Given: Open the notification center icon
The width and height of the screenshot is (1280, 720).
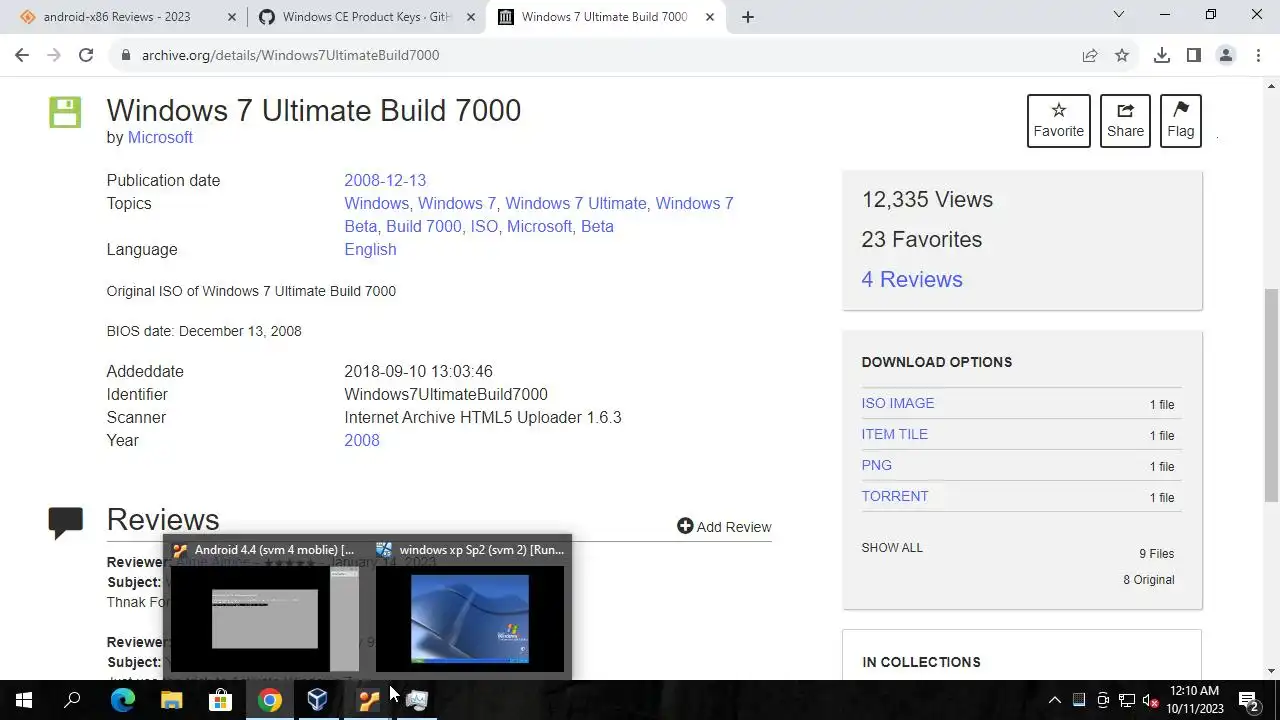Looking at the screenshot, I should pyautogui.click(x=1248, y=700).
